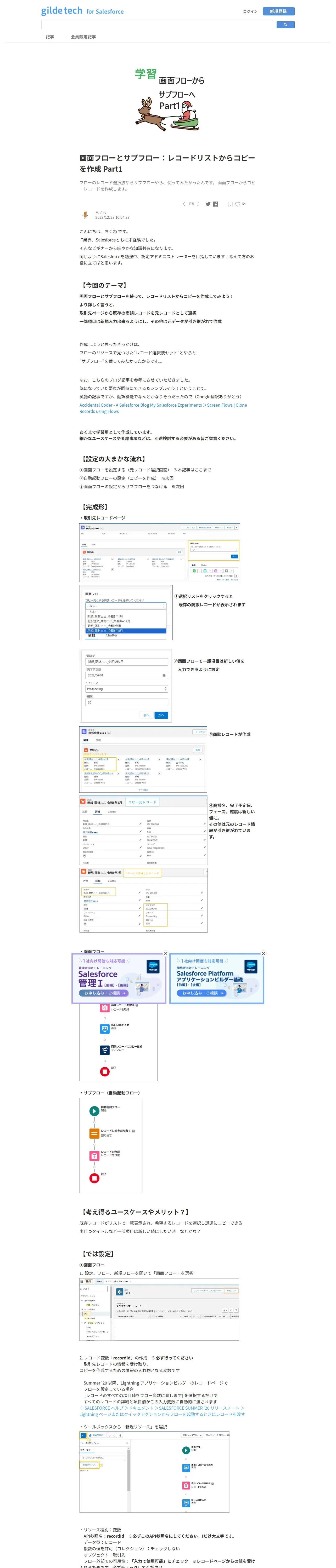Open SALESFORCE ヘルプ Summer '20 release note link
This screenshot has width=336, height=1568.
coord(162,1411)
